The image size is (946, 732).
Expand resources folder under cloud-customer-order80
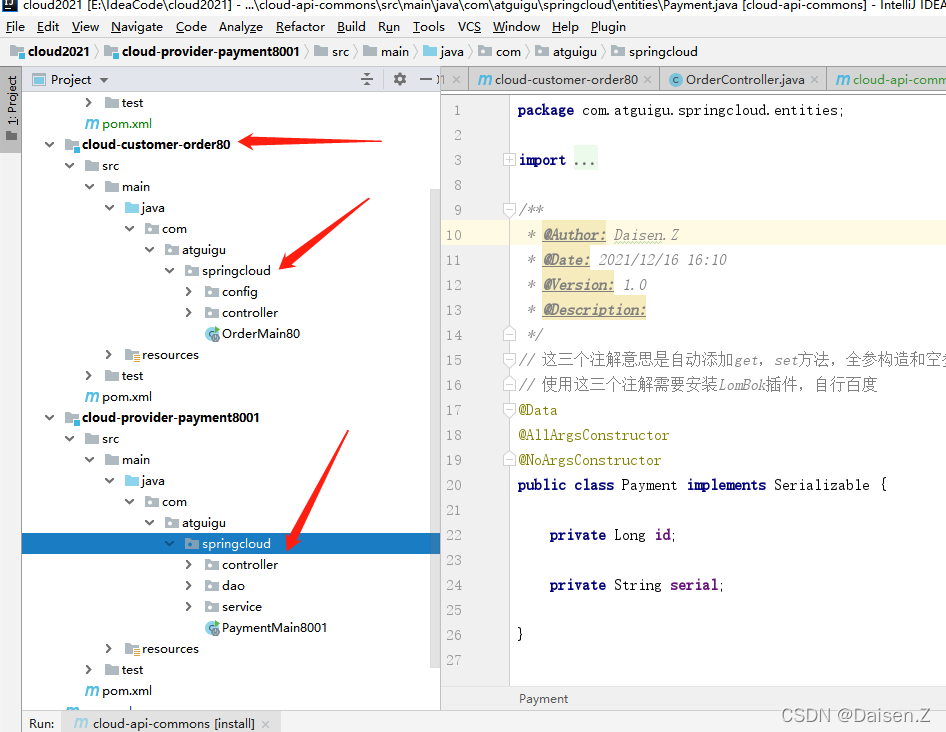[x=109, y=355]
